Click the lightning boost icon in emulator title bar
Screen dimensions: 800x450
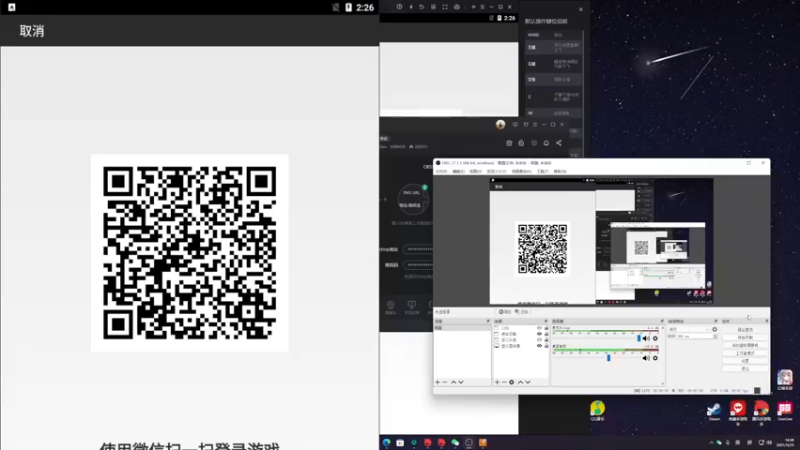coord(411,7)
